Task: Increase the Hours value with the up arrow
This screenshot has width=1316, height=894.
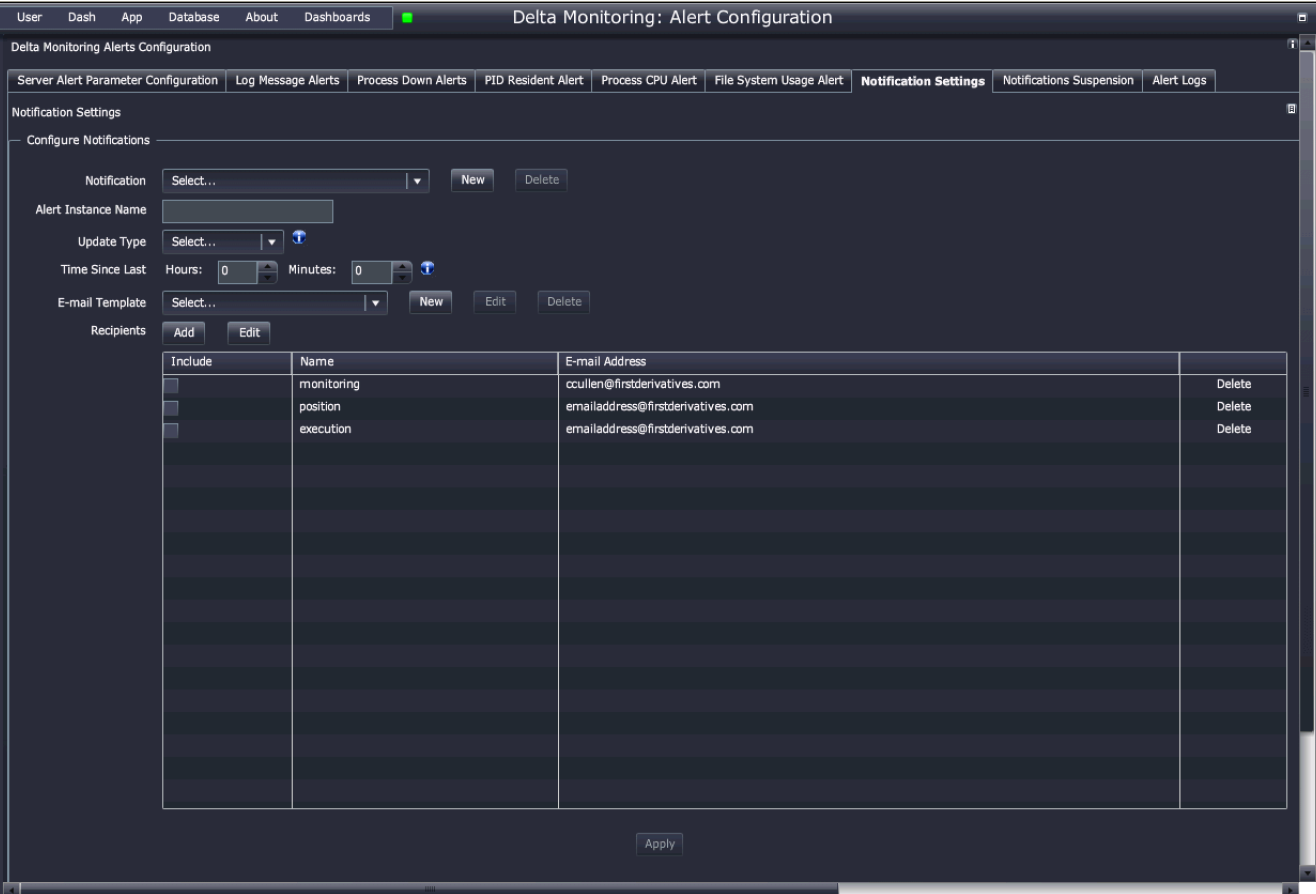Action: 267,265
